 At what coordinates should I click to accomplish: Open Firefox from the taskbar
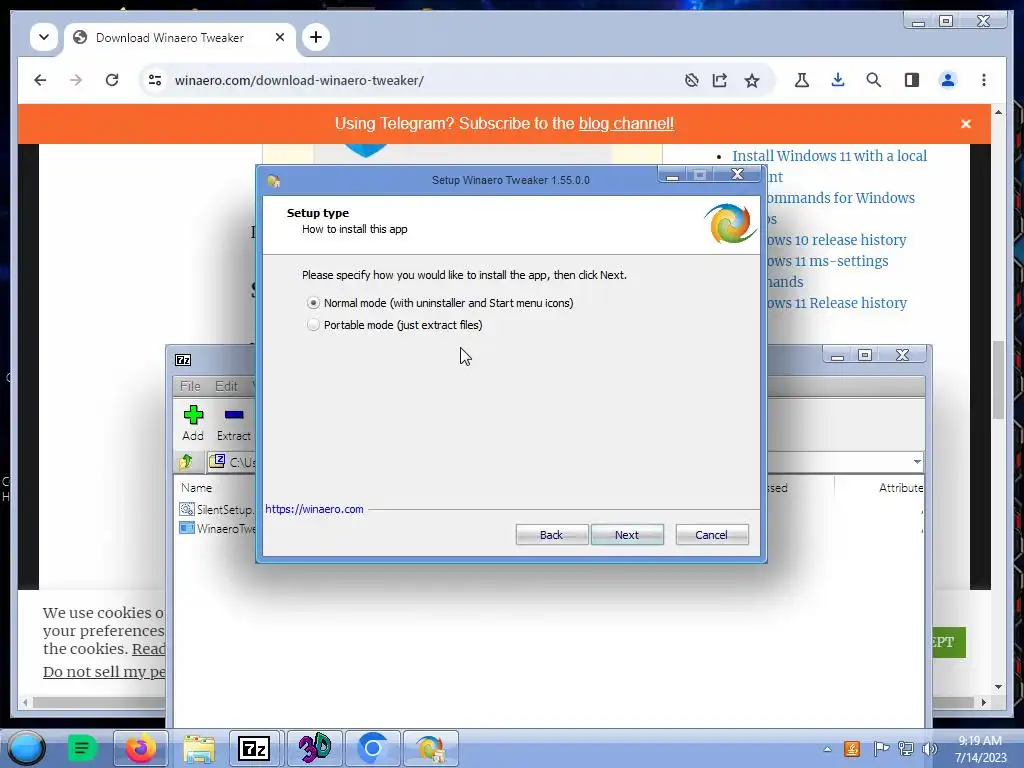tap(140, 748)
